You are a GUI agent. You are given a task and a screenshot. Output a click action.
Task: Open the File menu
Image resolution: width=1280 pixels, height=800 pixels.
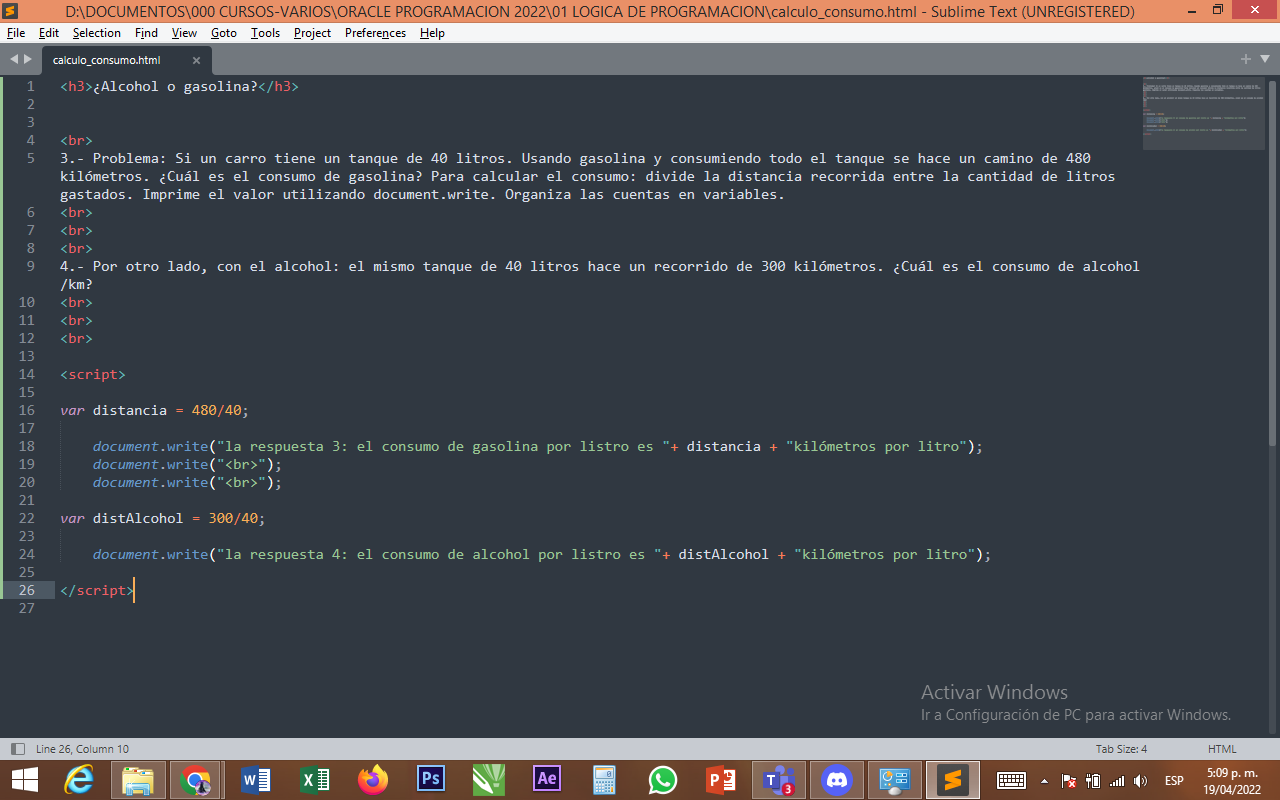(15, 33)
